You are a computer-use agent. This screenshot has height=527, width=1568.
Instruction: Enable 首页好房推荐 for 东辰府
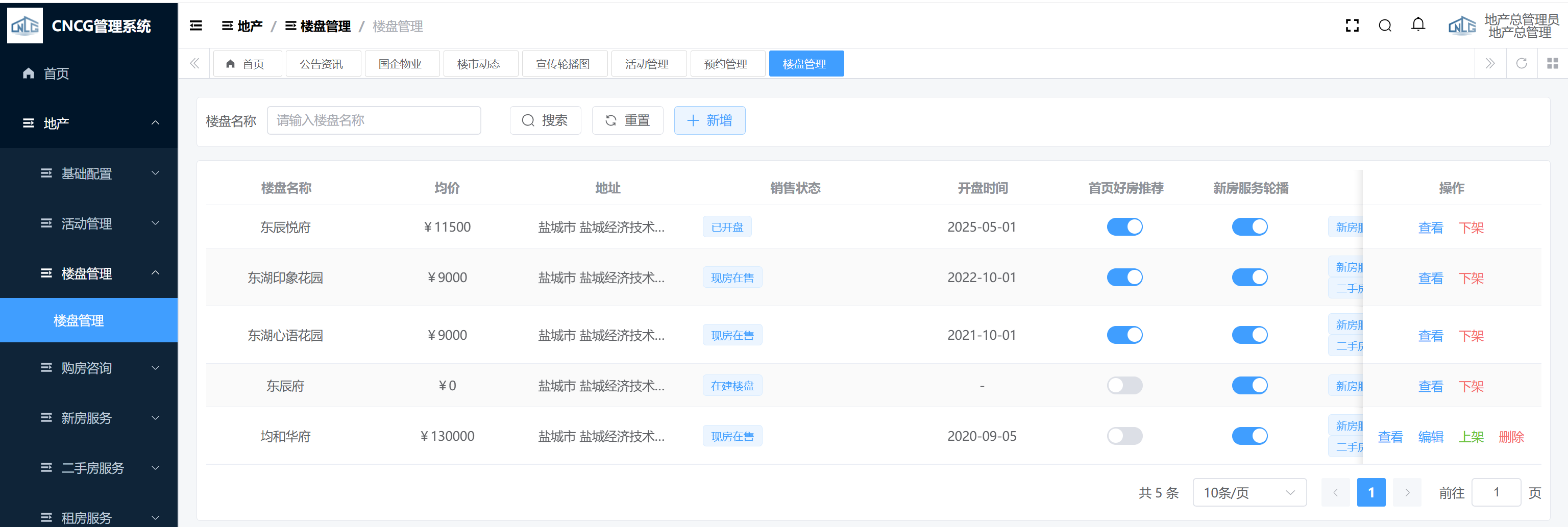pos(1124,386)
